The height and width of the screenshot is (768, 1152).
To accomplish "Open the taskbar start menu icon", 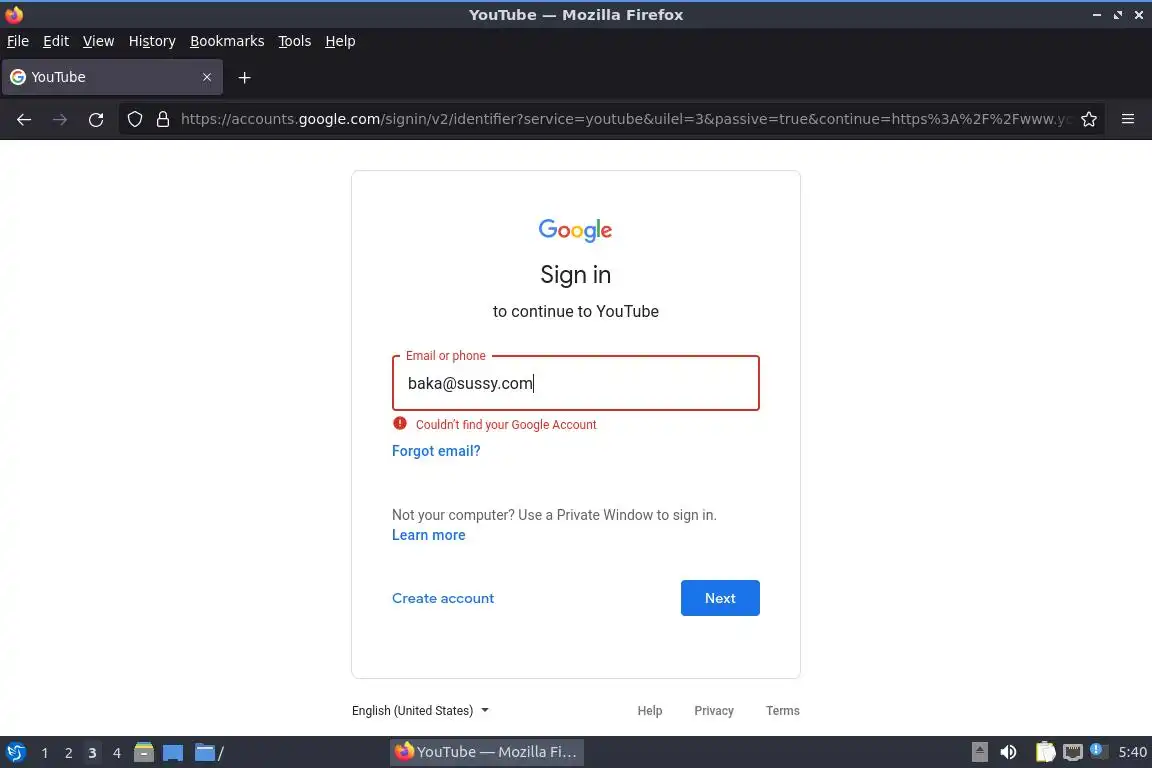I will [x=15, y=753].
